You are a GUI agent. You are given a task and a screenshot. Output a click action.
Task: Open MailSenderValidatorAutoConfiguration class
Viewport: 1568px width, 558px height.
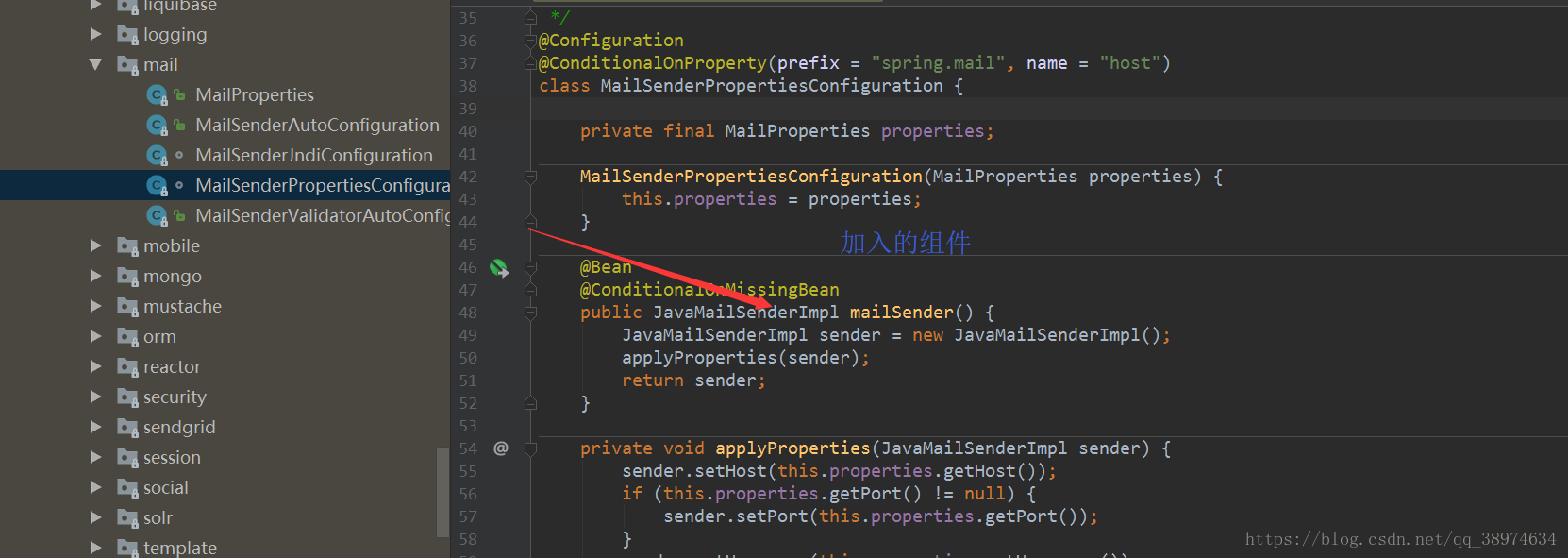tap(323, 215)
